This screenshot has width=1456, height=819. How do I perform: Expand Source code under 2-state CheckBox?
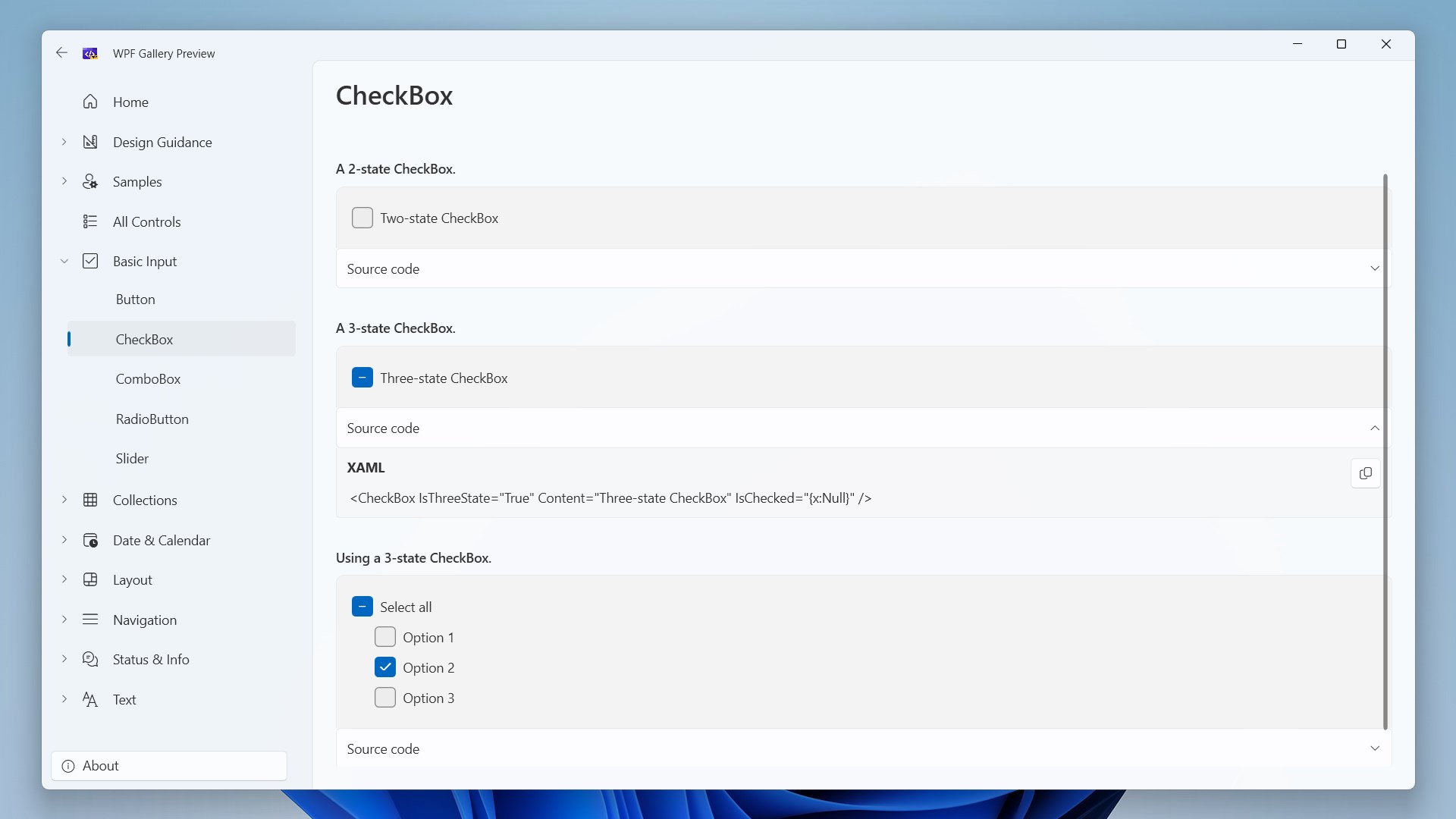[x=1374, y=268]
